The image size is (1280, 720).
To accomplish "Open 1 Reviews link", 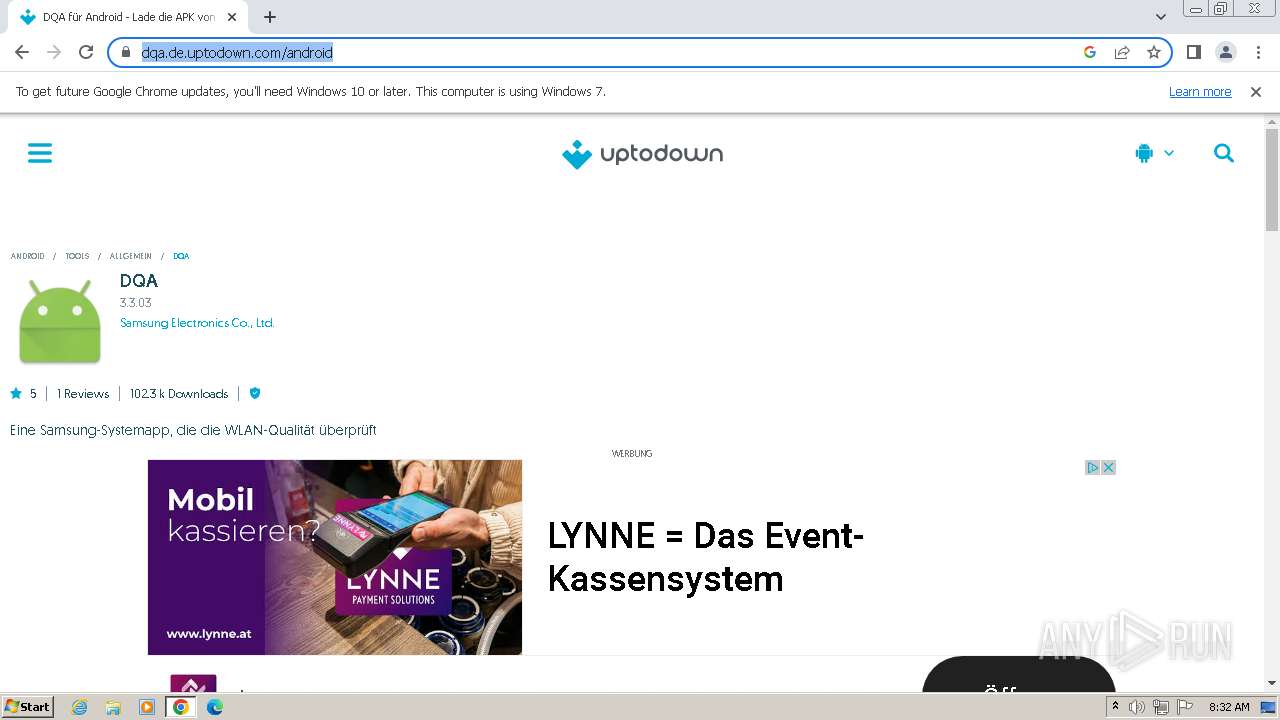I will (x=83, y=394).
